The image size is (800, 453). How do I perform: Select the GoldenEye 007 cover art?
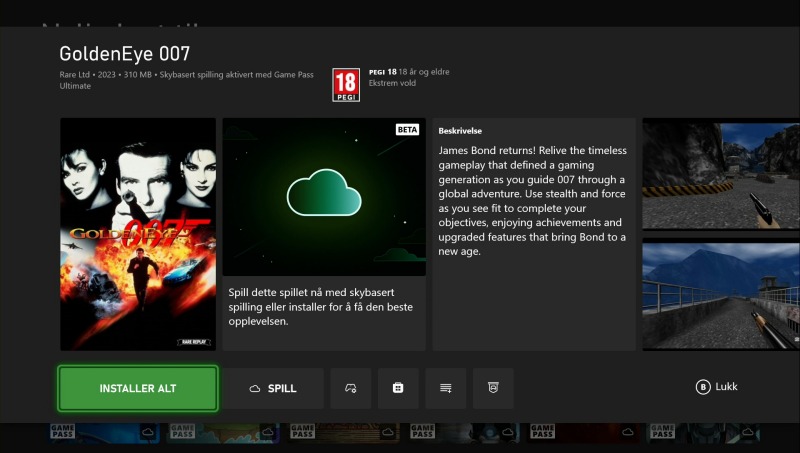coord(138,234)
